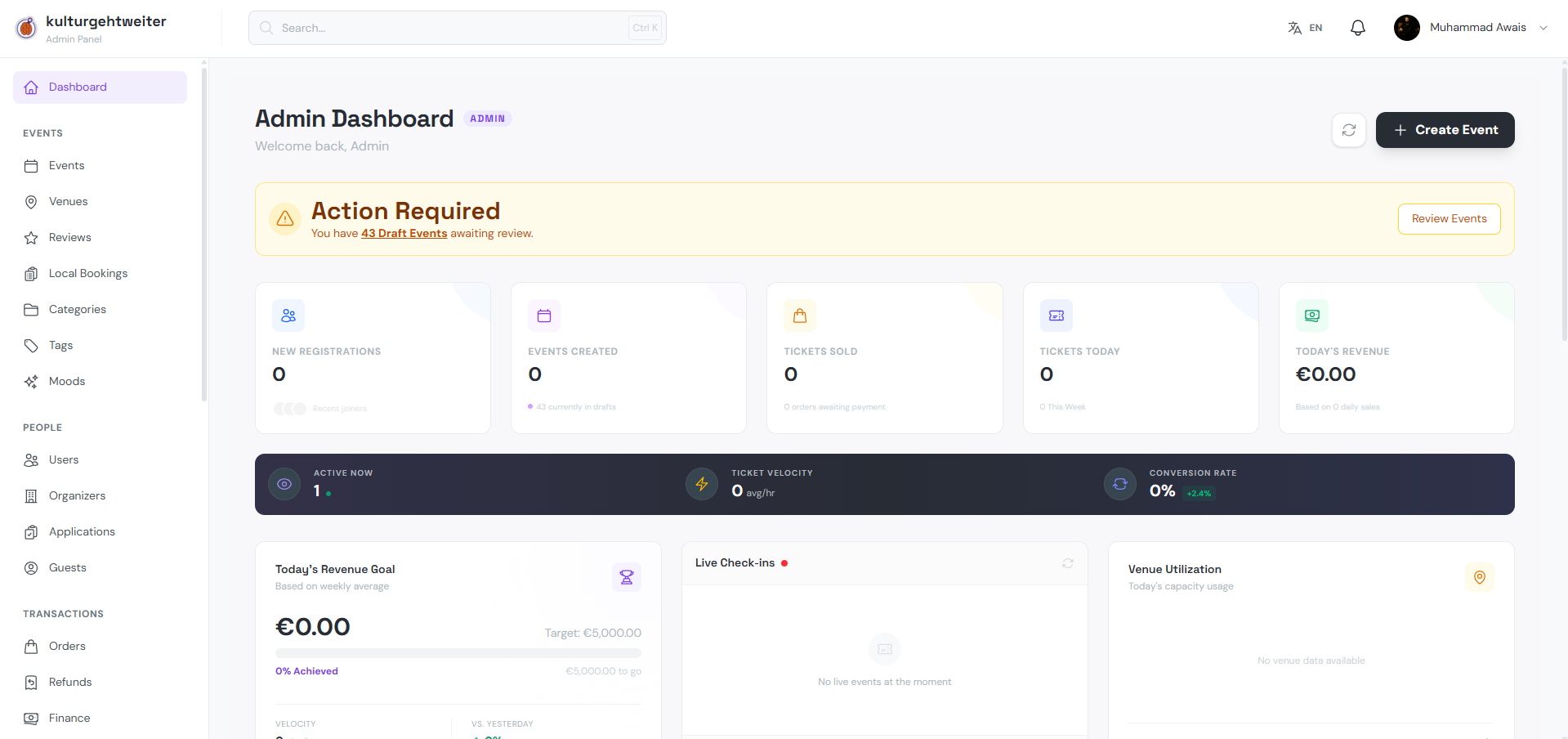Viewport: 1568px width, 739px height.
Task: Click the ADMIN badge
Action: click(x=488, y=119)
